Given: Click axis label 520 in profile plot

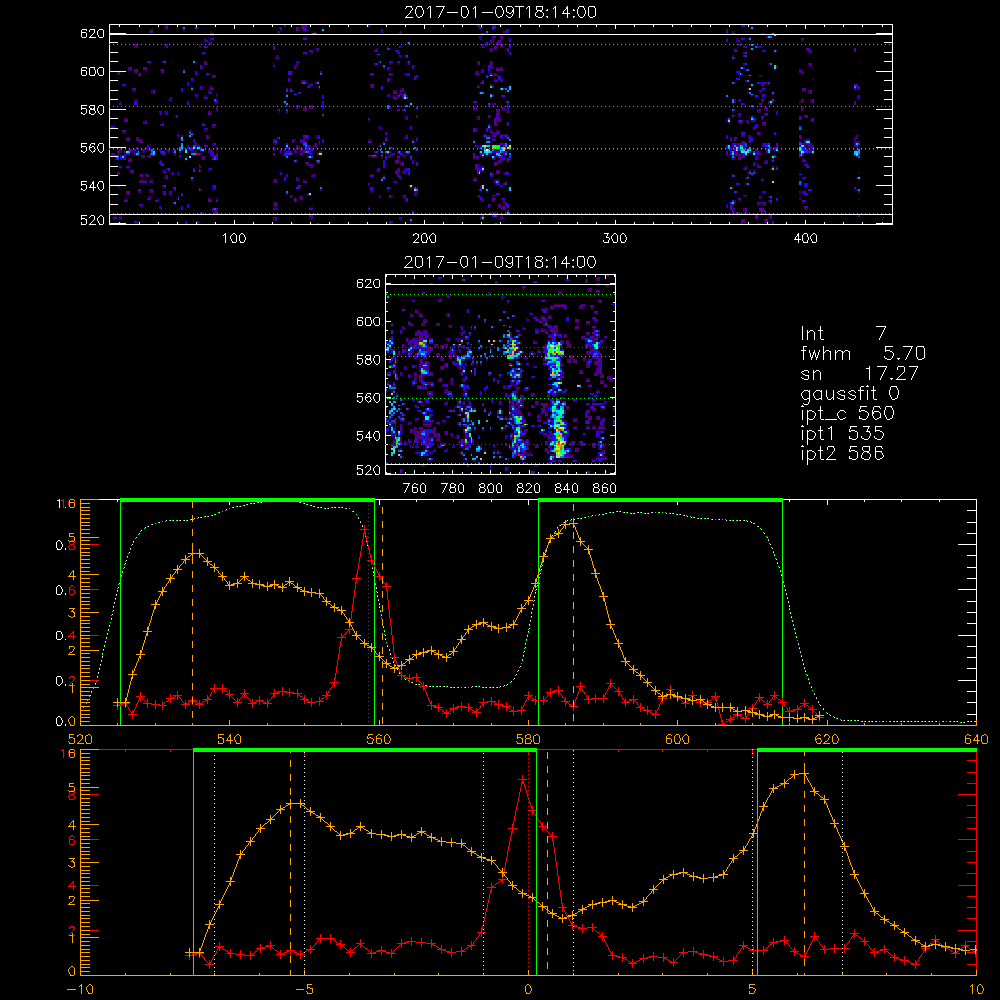Looking at the screenshot, I should tap(80, 739).
